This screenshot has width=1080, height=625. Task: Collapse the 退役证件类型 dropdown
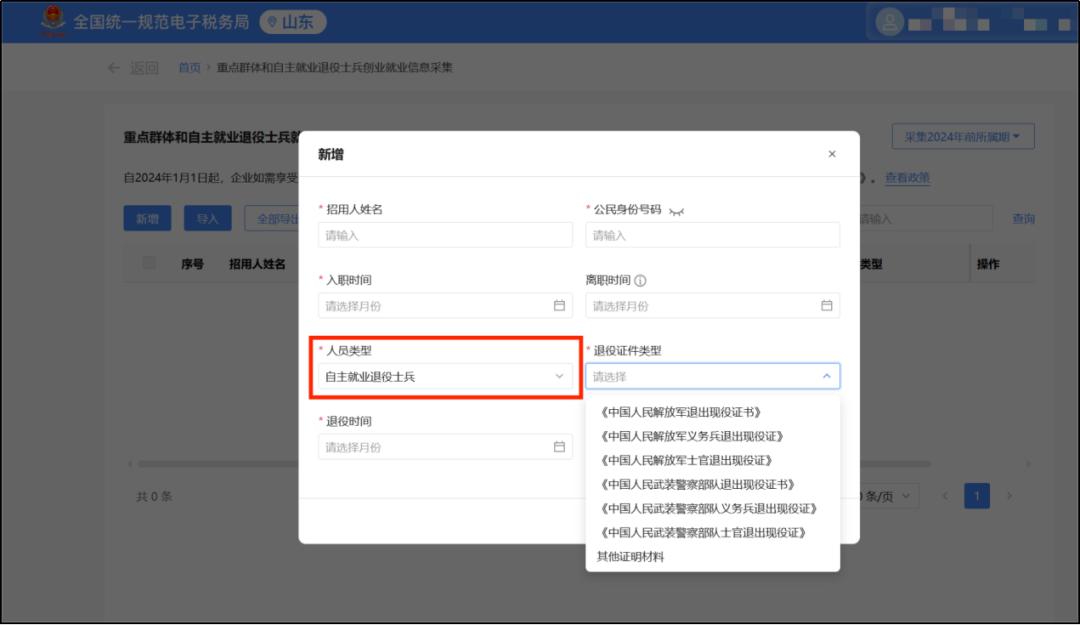[826, 377]
